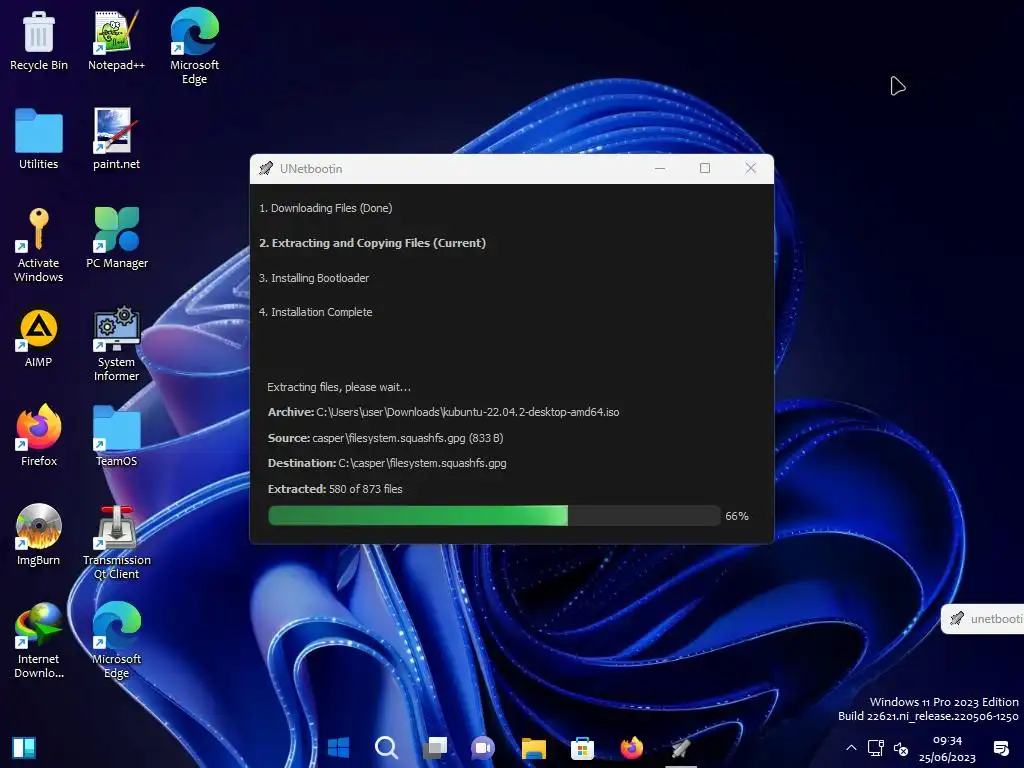The width and height of the screenshot is (1024, 768).
Task: Select the TeamOS folder icon
Action: [116, 436]
